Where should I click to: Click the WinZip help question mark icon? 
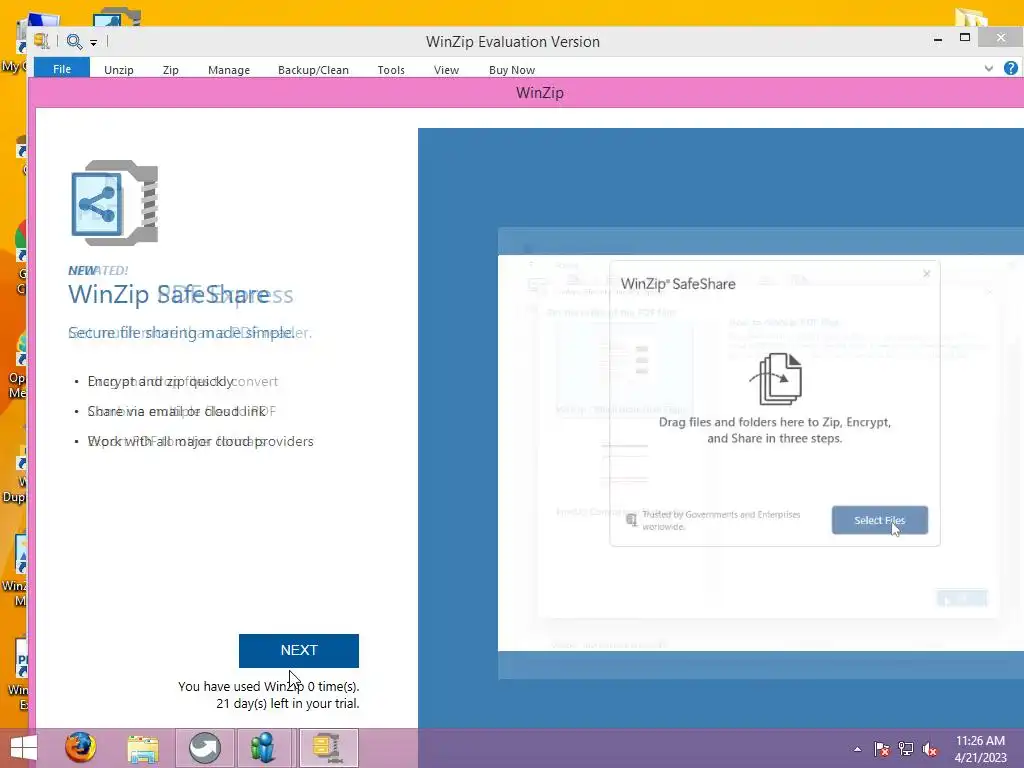tap(1010, 68)
